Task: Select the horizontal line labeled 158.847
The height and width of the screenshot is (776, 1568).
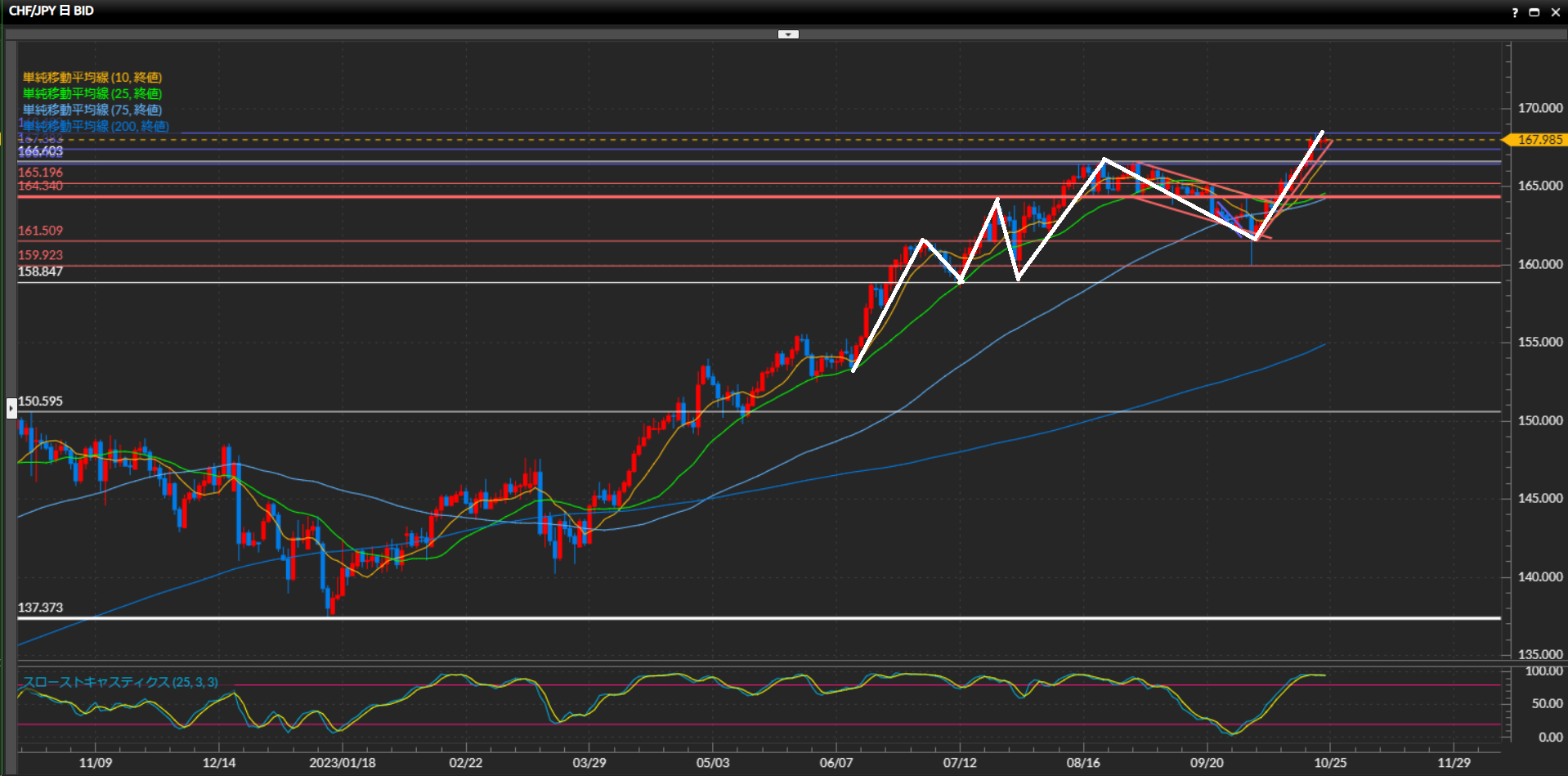Action: tap(736, 282)
